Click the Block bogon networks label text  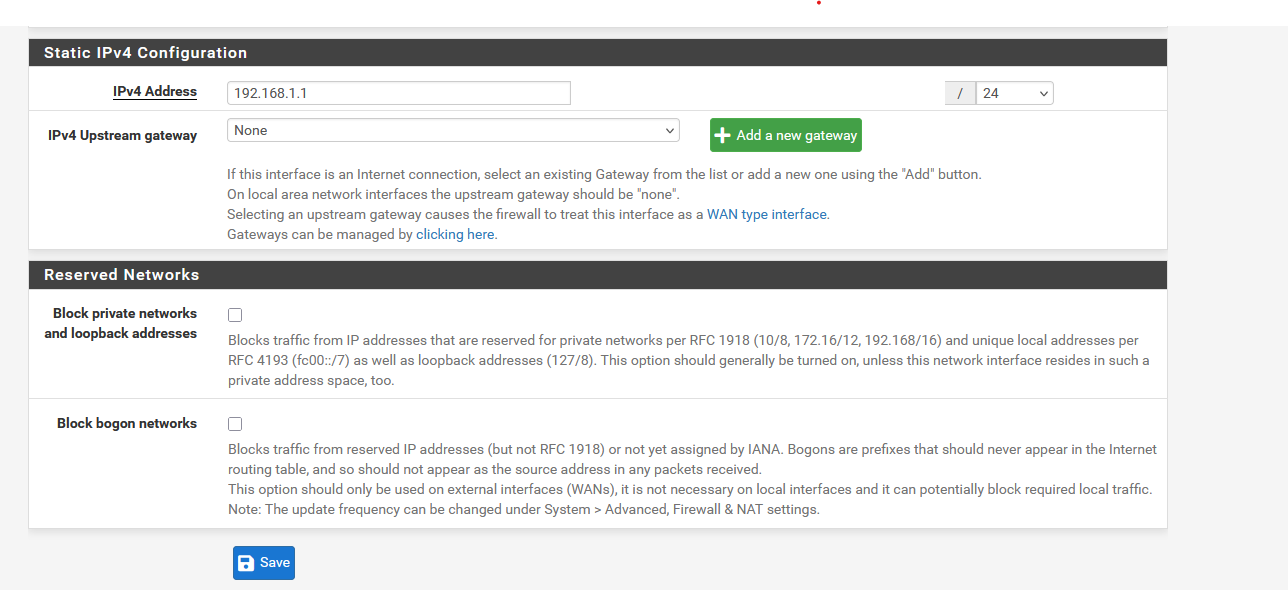127,423
